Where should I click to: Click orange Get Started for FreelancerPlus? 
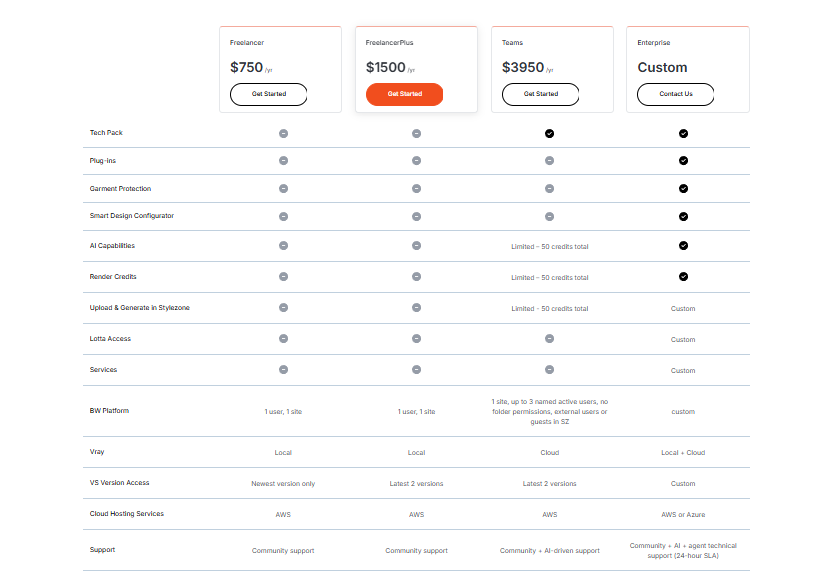(x=404, y=94)
